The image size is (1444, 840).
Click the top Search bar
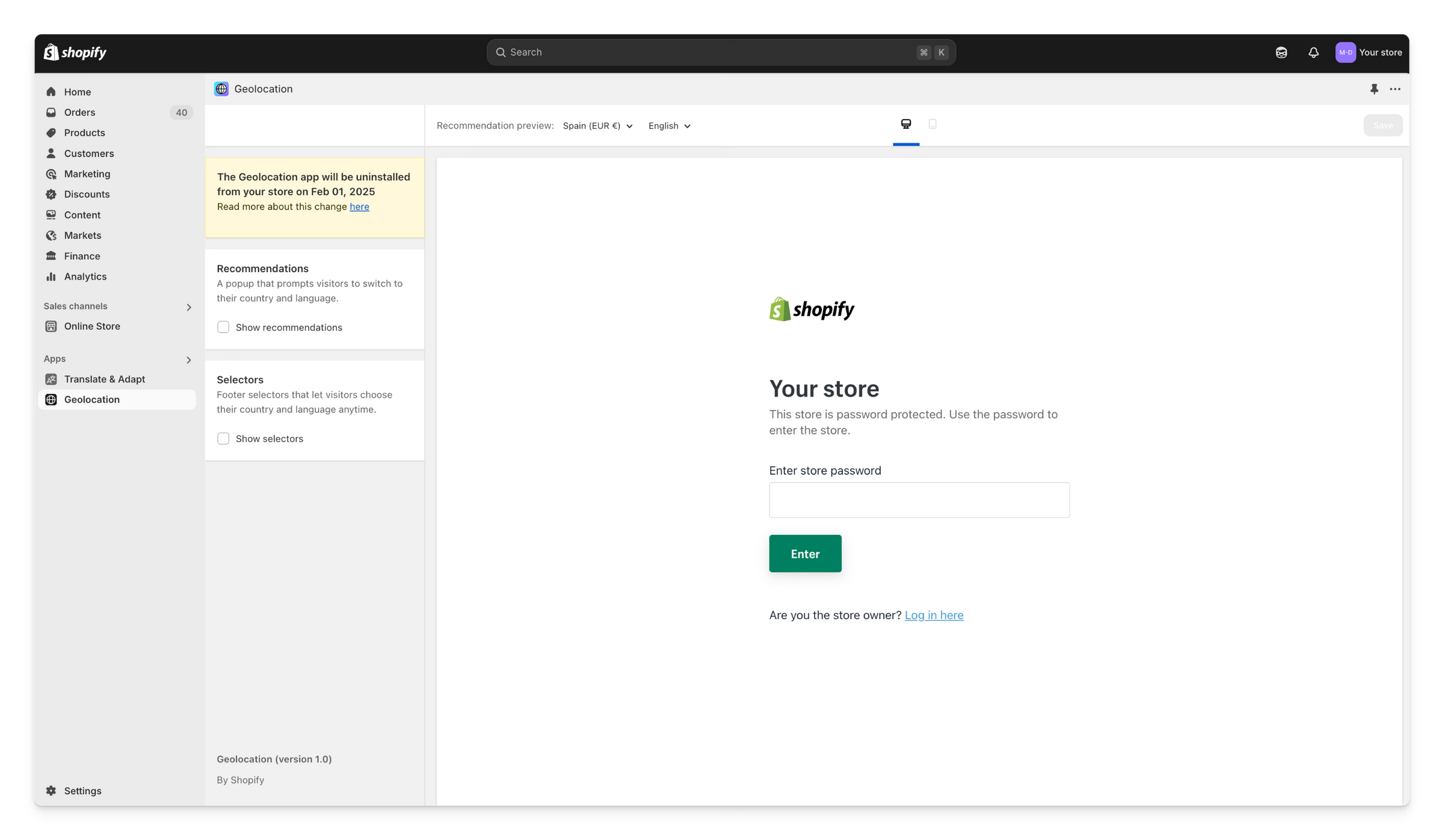pyautogui.click(x=720, y=52)
